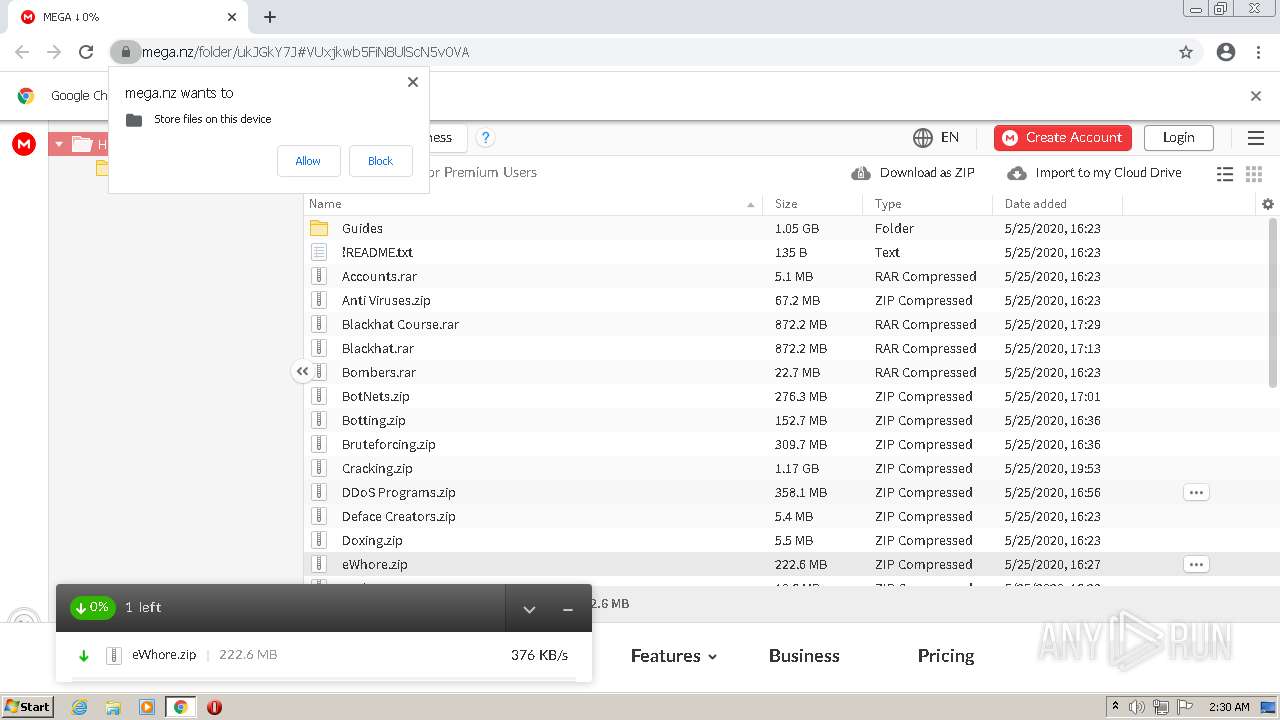Open options dots for eWhore.zip

coord(1196,564)
